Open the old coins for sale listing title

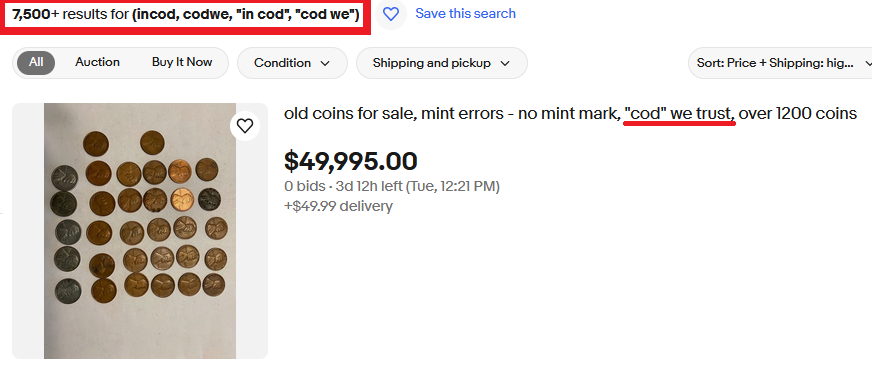coord(570,114)
